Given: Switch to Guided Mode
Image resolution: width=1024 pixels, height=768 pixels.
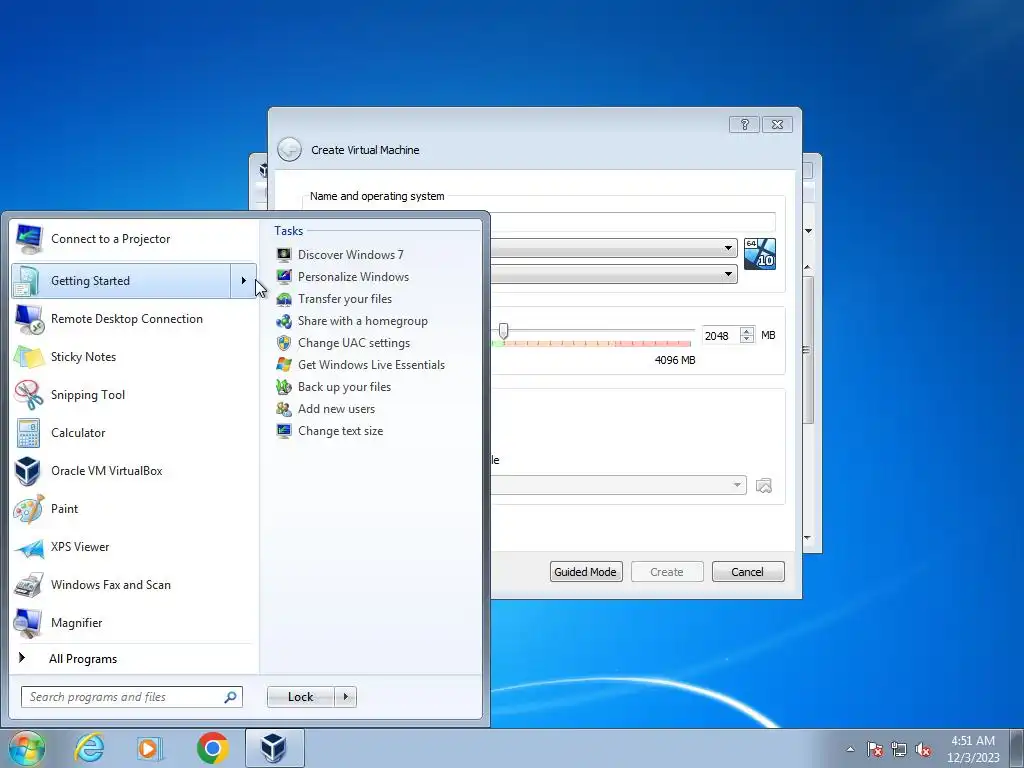Looking at the screenshot, I should tap(586, 572).
